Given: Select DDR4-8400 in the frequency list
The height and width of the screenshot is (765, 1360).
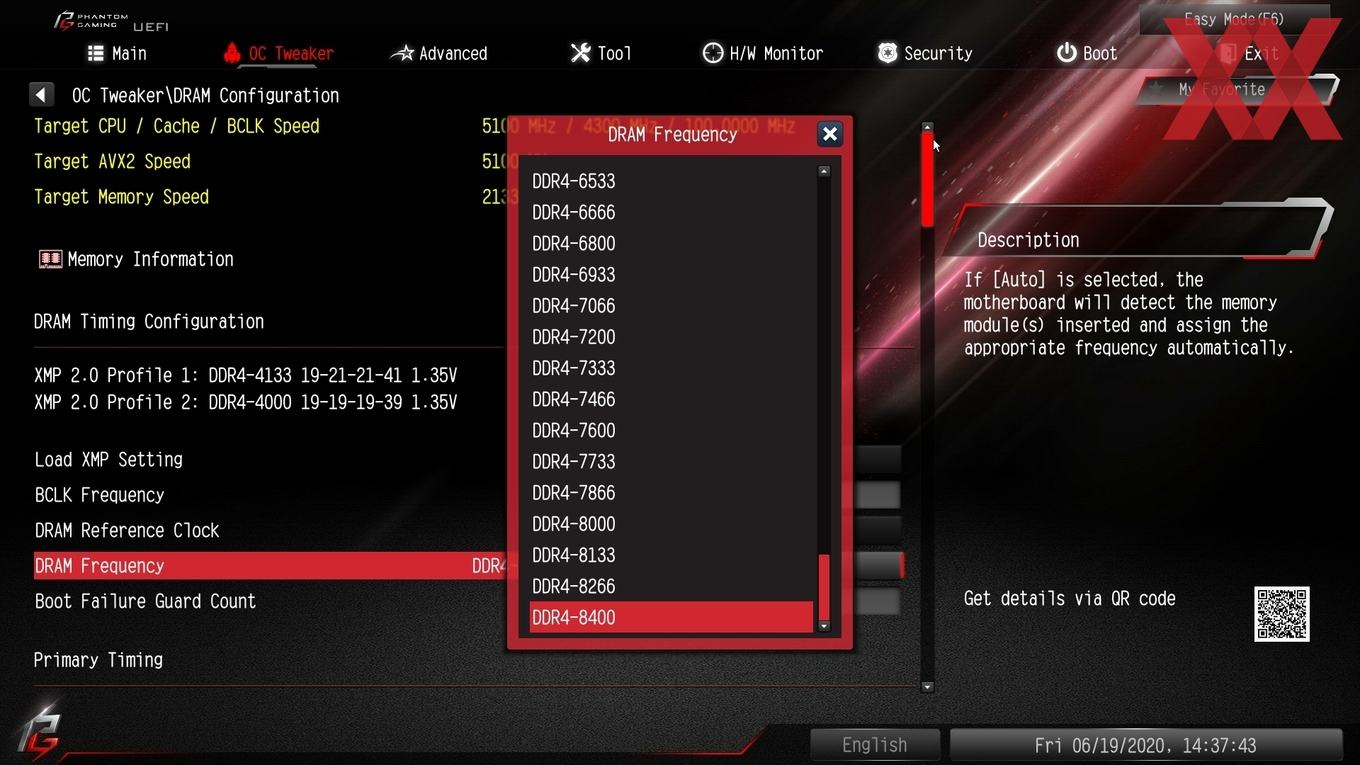Looking at the screenshot, I should click(671, 617).
